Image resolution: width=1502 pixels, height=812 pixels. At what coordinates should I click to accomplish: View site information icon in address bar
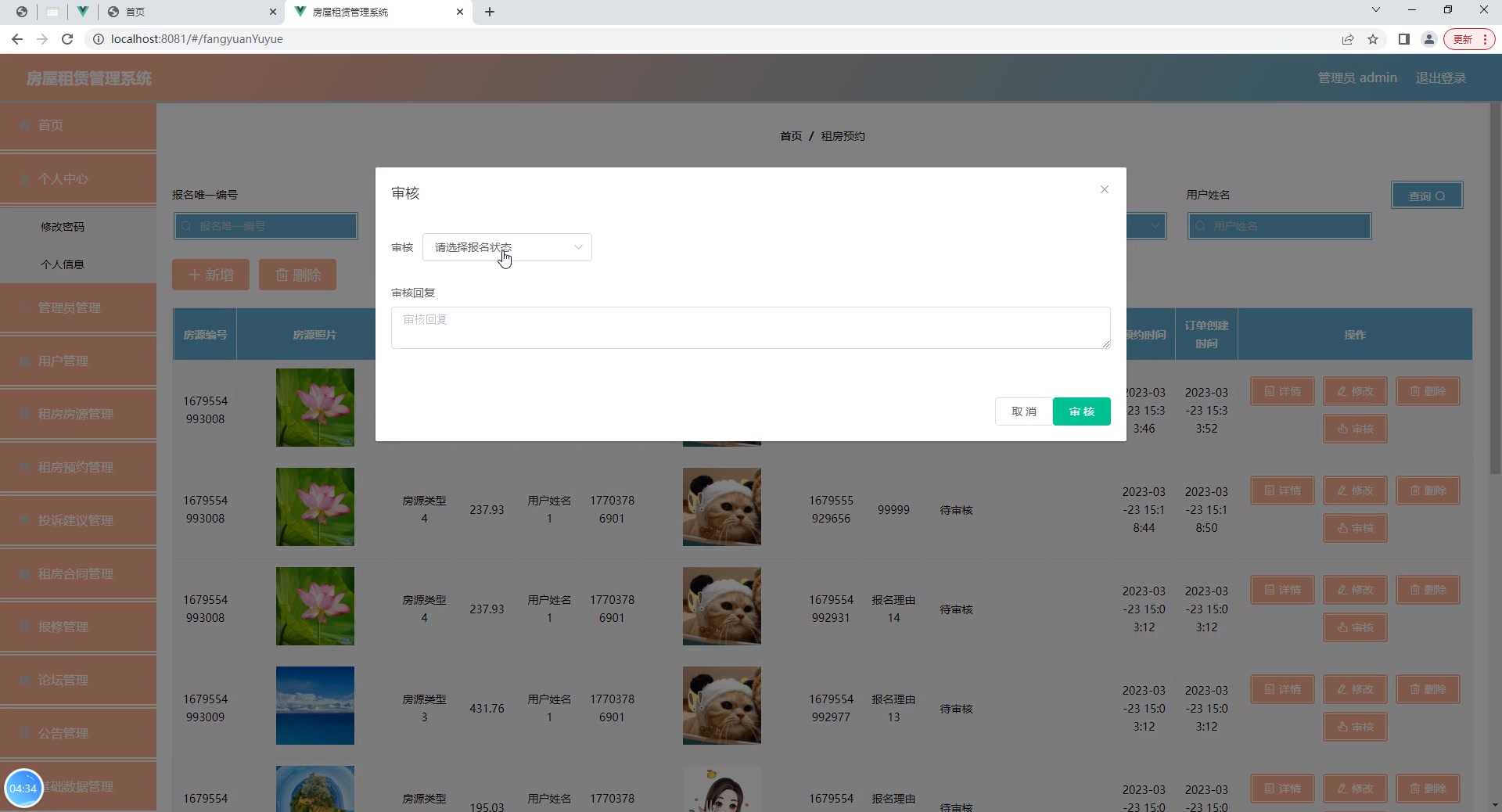click(x=98, y=39)
